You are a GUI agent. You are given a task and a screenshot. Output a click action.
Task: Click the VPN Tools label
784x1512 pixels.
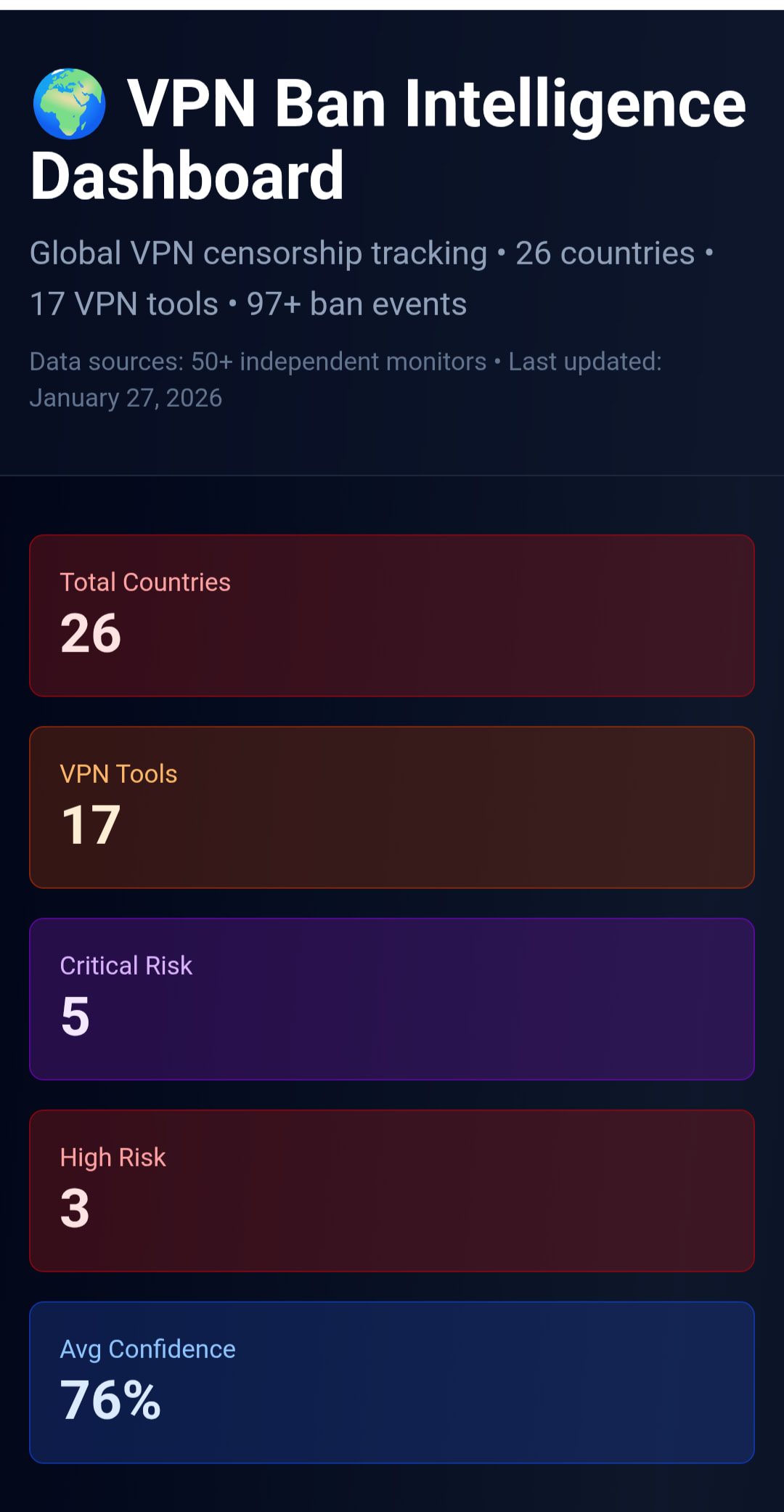click(x=118, y=774)
